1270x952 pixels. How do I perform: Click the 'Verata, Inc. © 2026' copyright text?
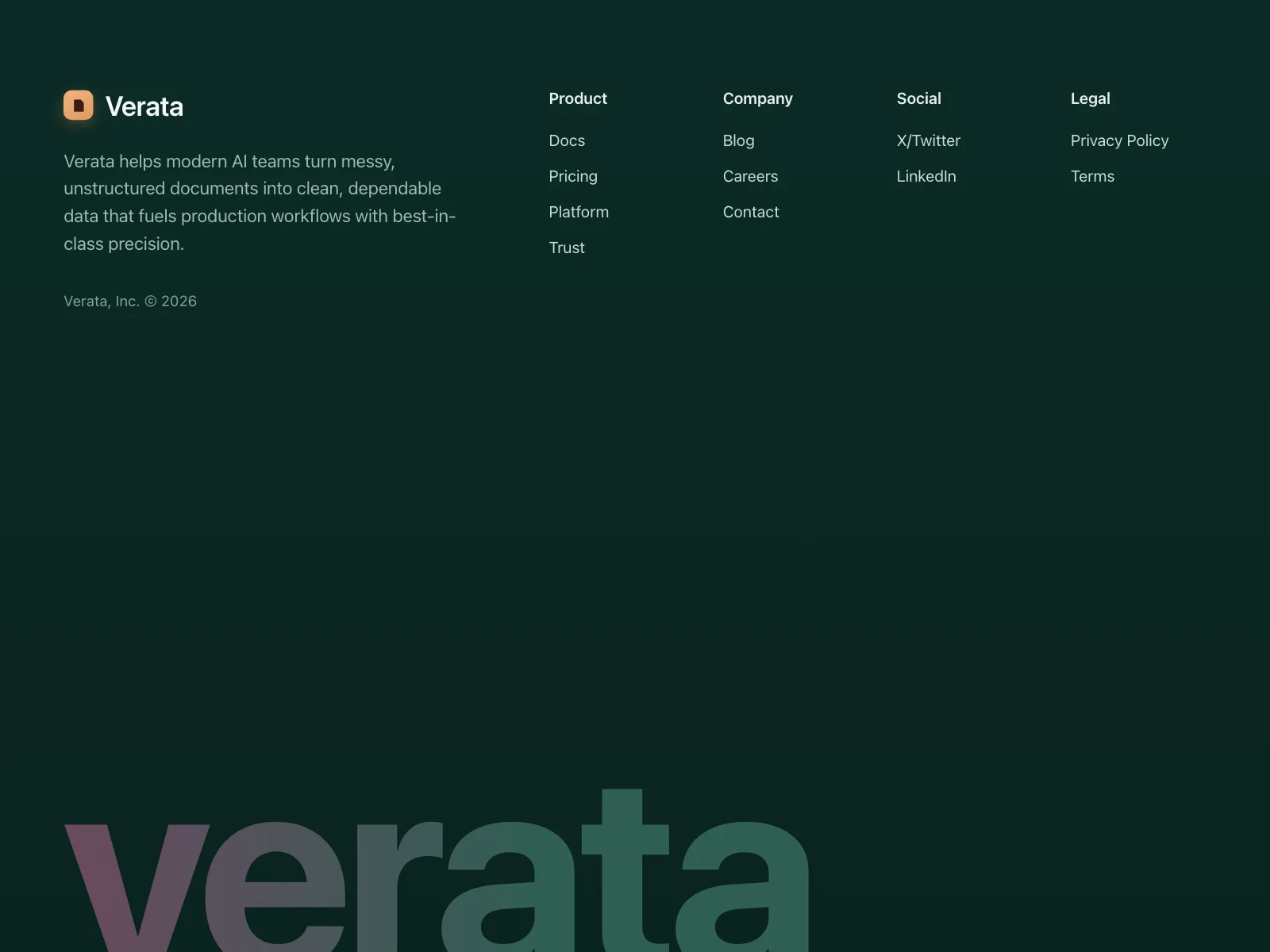130,301
